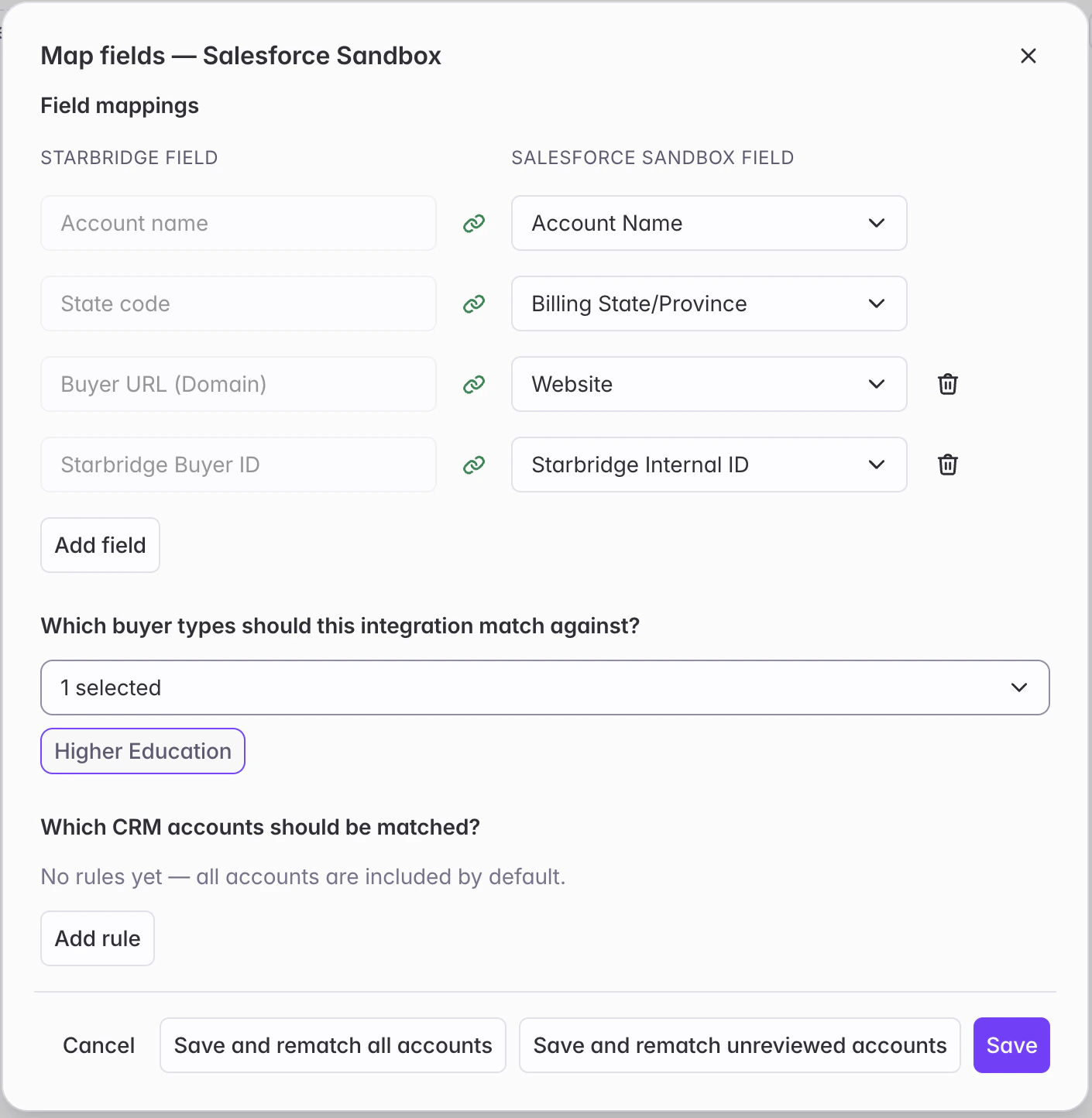Click 'No rules yet' message text
Screen dimensions: 1092x1118
pyautogui.click(x=304, y=876)
